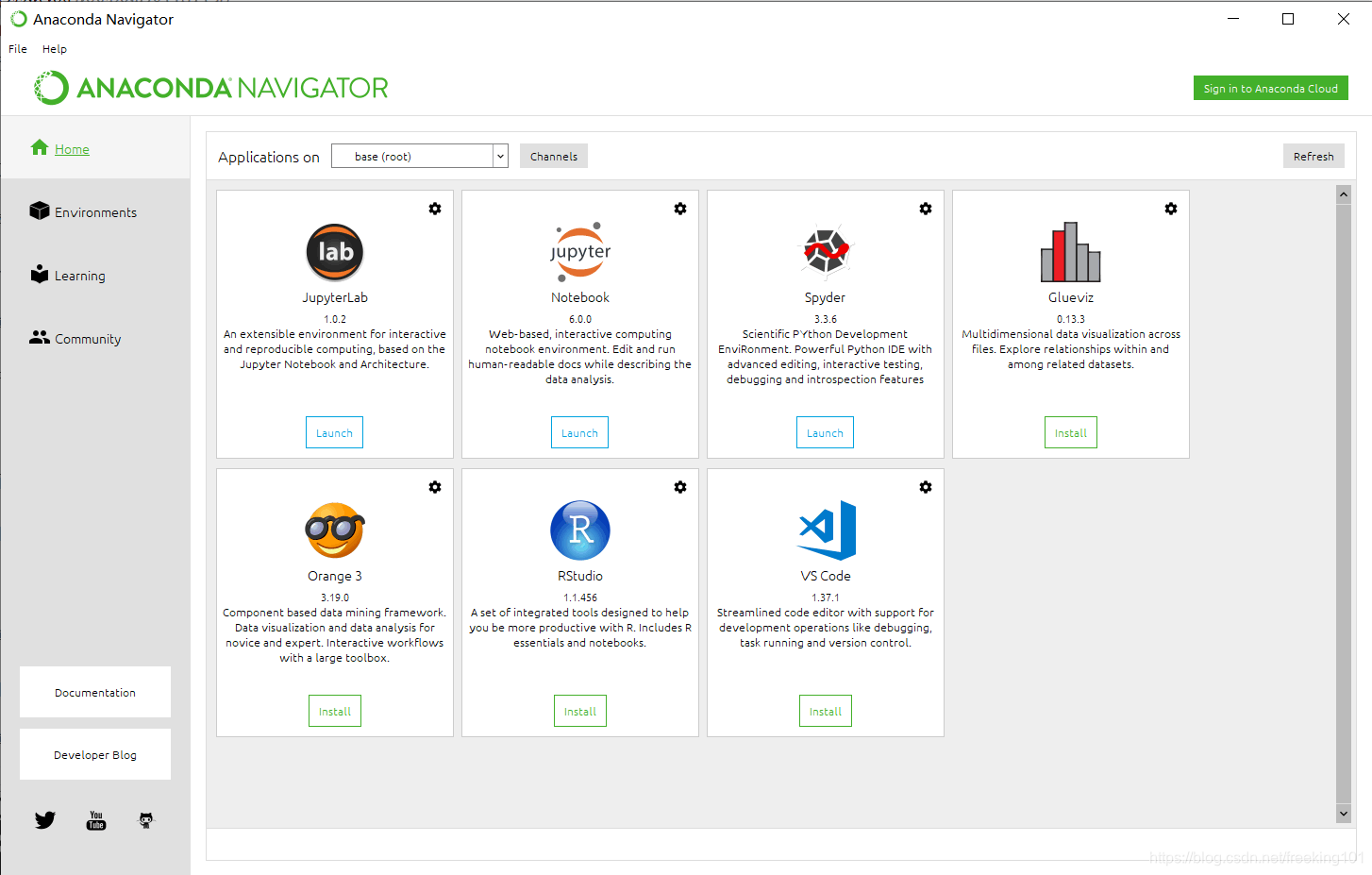Open the Documentation link
This screenshot has width=1372, height=875.
tap(95, 692)
